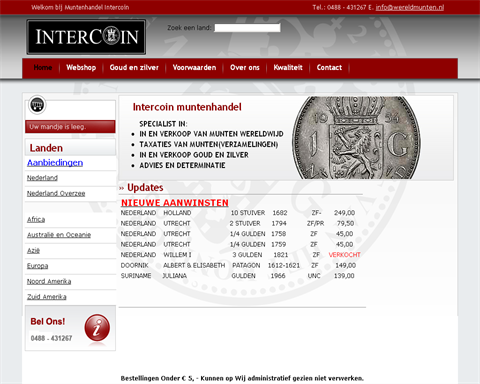Click the Intercoin logo
Image resolution: width=480 pixels, height=384 pixels.
click(x=86, y=37)
